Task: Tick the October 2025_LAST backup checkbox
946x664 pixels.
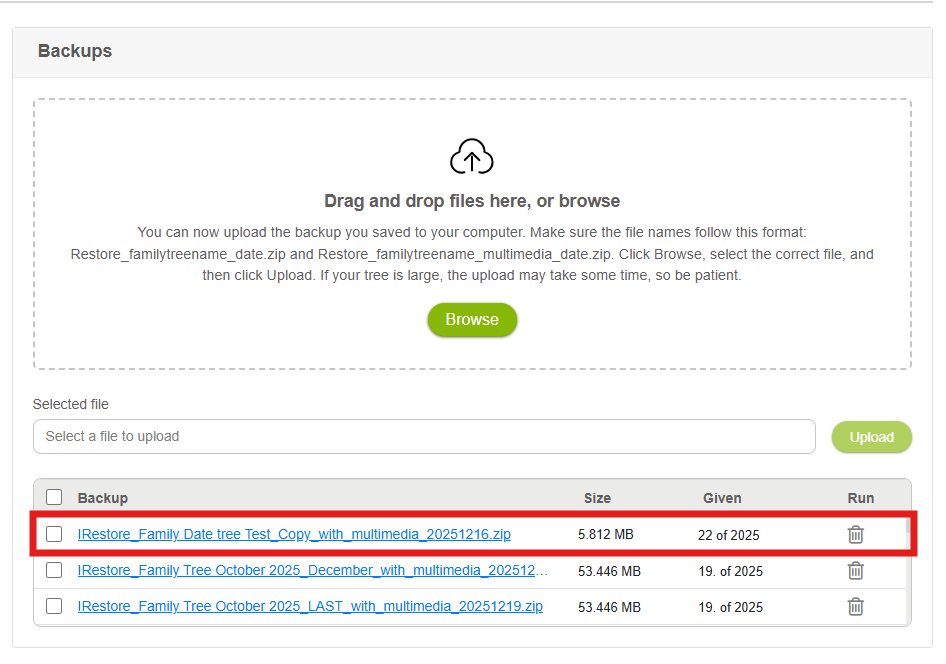Action: [x=54, y=606]
